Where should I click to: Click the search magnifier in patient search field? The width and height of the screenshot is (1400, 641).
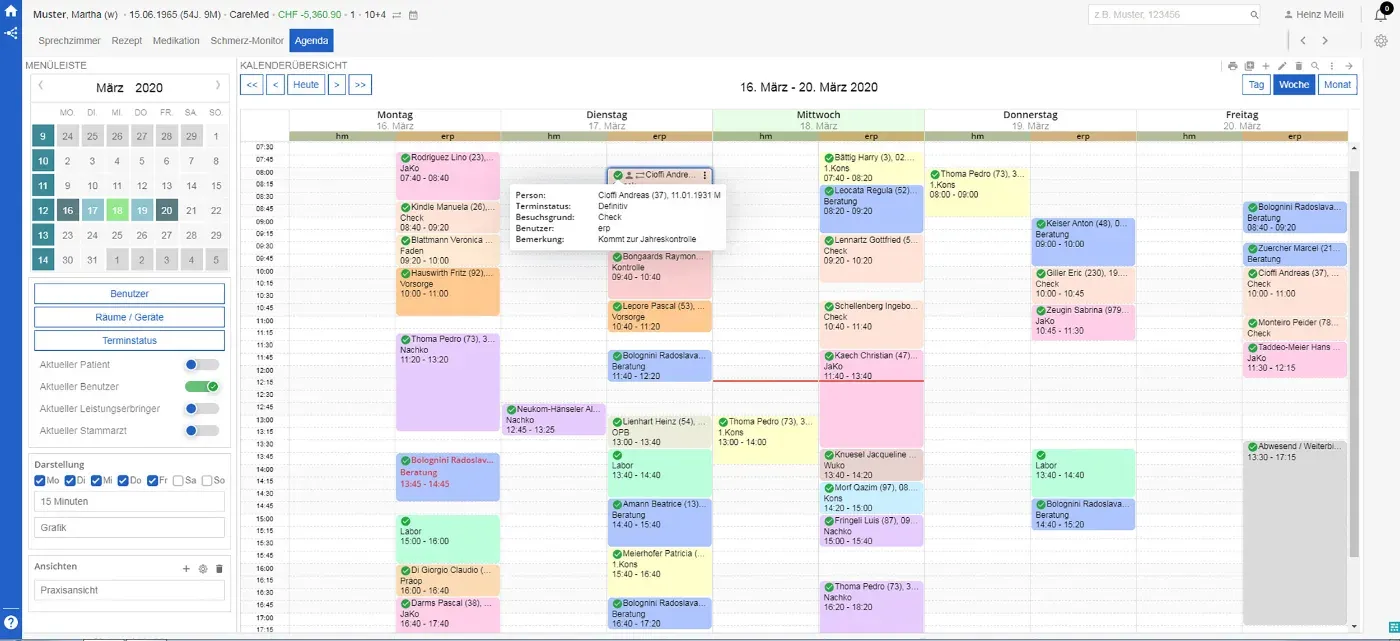pyautogui.click(x=1254, y=15)
